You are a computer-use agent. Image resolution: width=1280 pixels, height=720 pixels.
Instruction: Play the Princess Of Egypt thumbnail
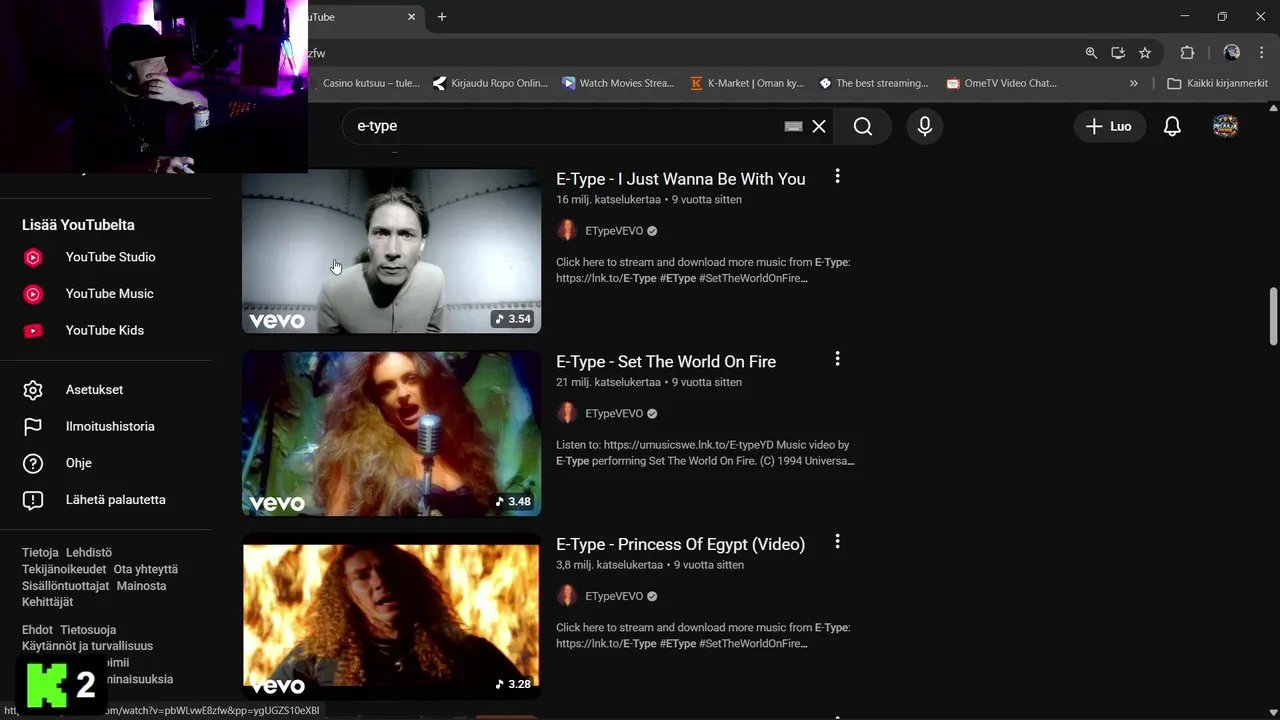tap(391, 616)
